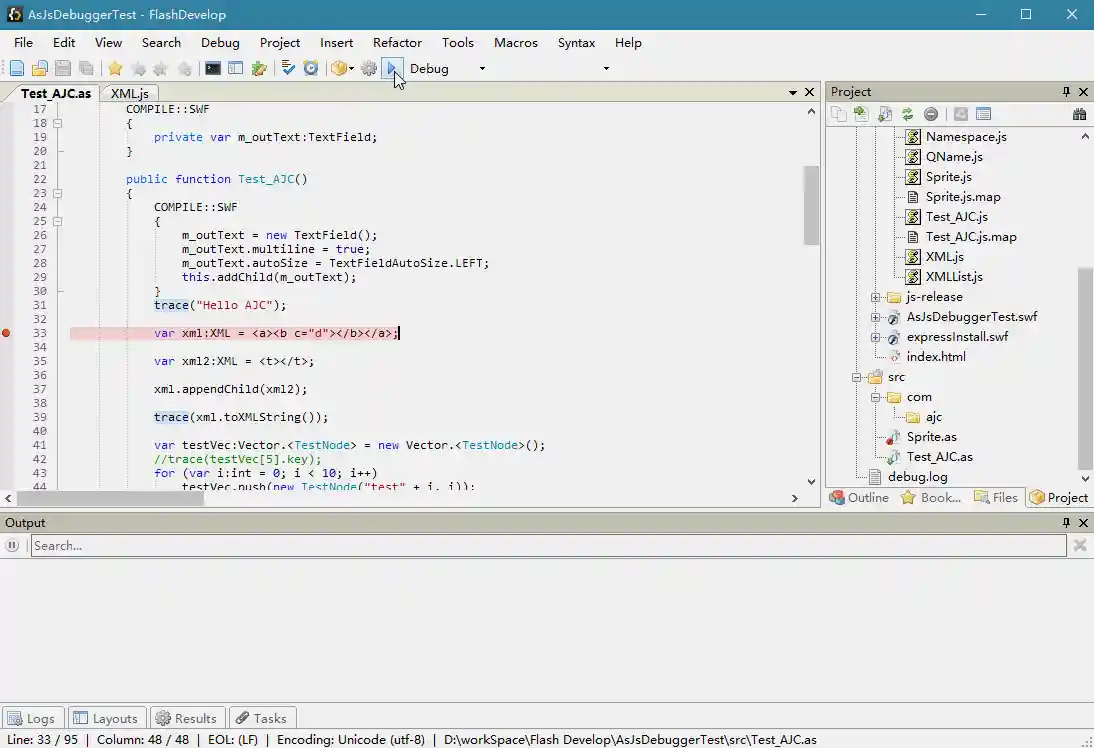The height and width of the screenshot is (748, 1094).
Task: Start debugging via the play icon
Action: click(394, 68)
